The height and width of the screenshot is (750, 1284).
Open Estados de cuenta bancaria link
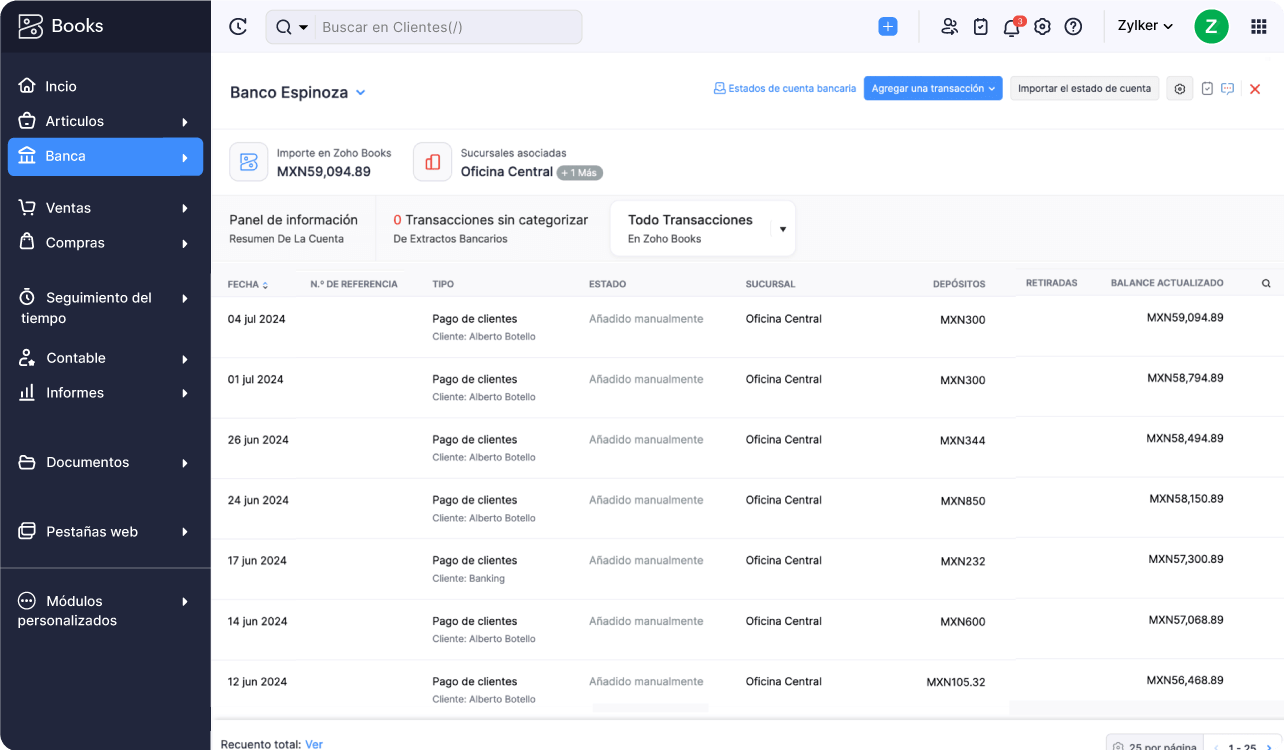785,89
